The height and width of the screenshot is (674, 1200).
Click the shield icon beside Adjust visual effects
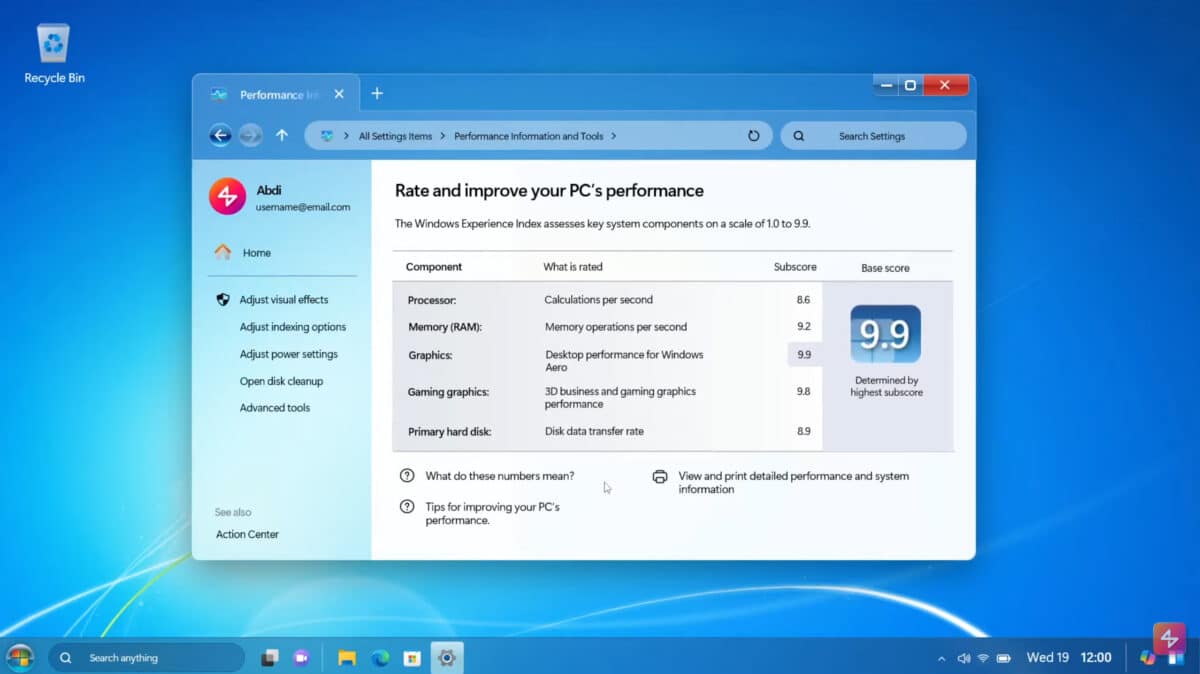coord(224,299)
